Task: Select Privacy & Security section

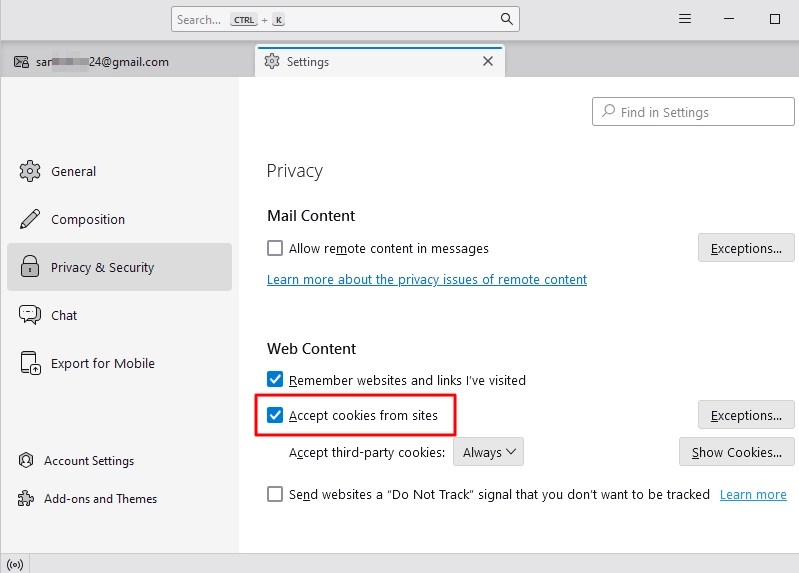Action: pos(119,267)
